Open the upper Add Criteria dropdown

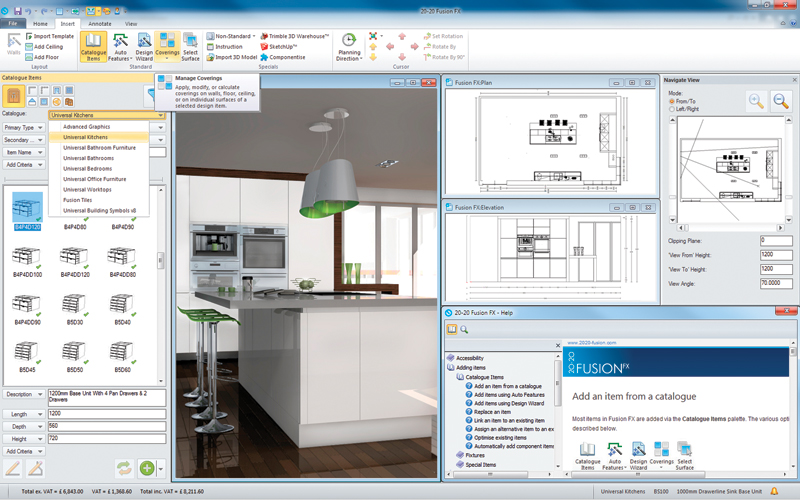[23, 165]
